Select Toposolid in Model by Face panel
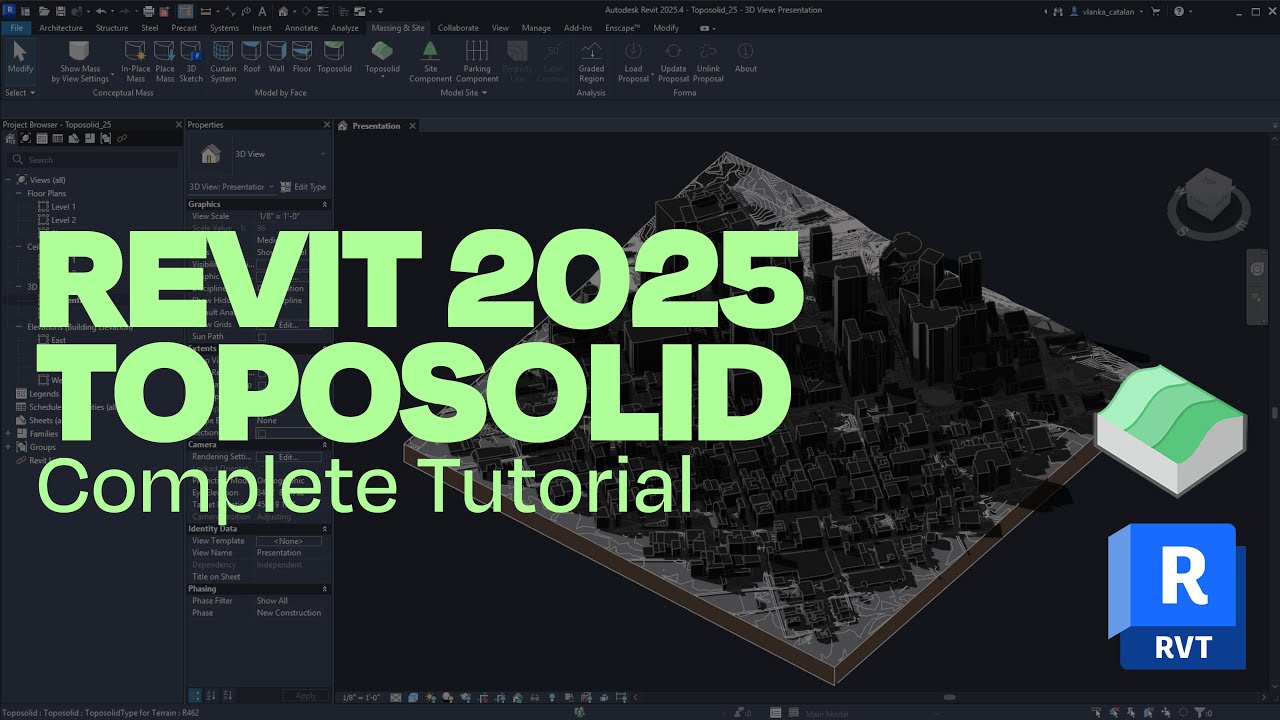This screenshot has height=720, width=1280. pos(334,58)
